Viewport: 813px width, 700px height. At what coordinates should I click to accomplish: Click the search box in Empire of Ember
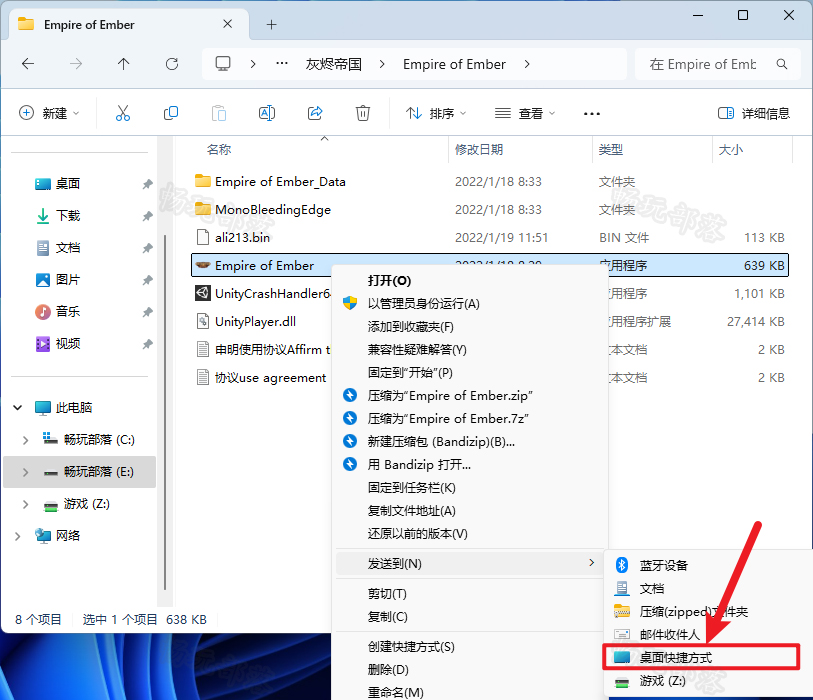click(718, 64)
